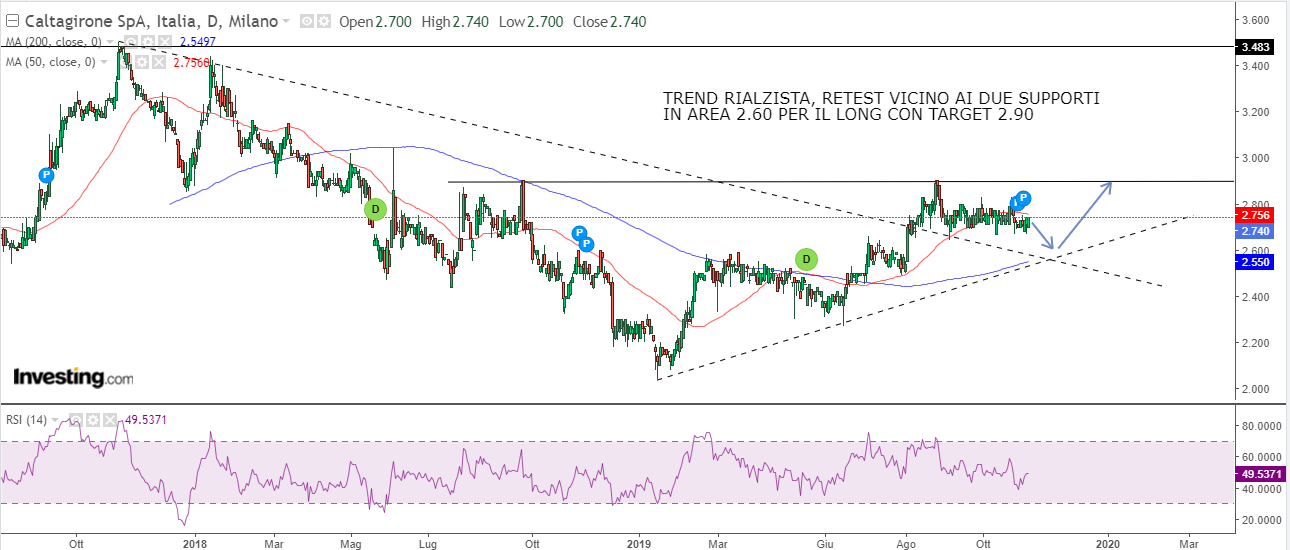
Task: Open settings gear for Caltagirone SpA series
Action: (323, 21)
